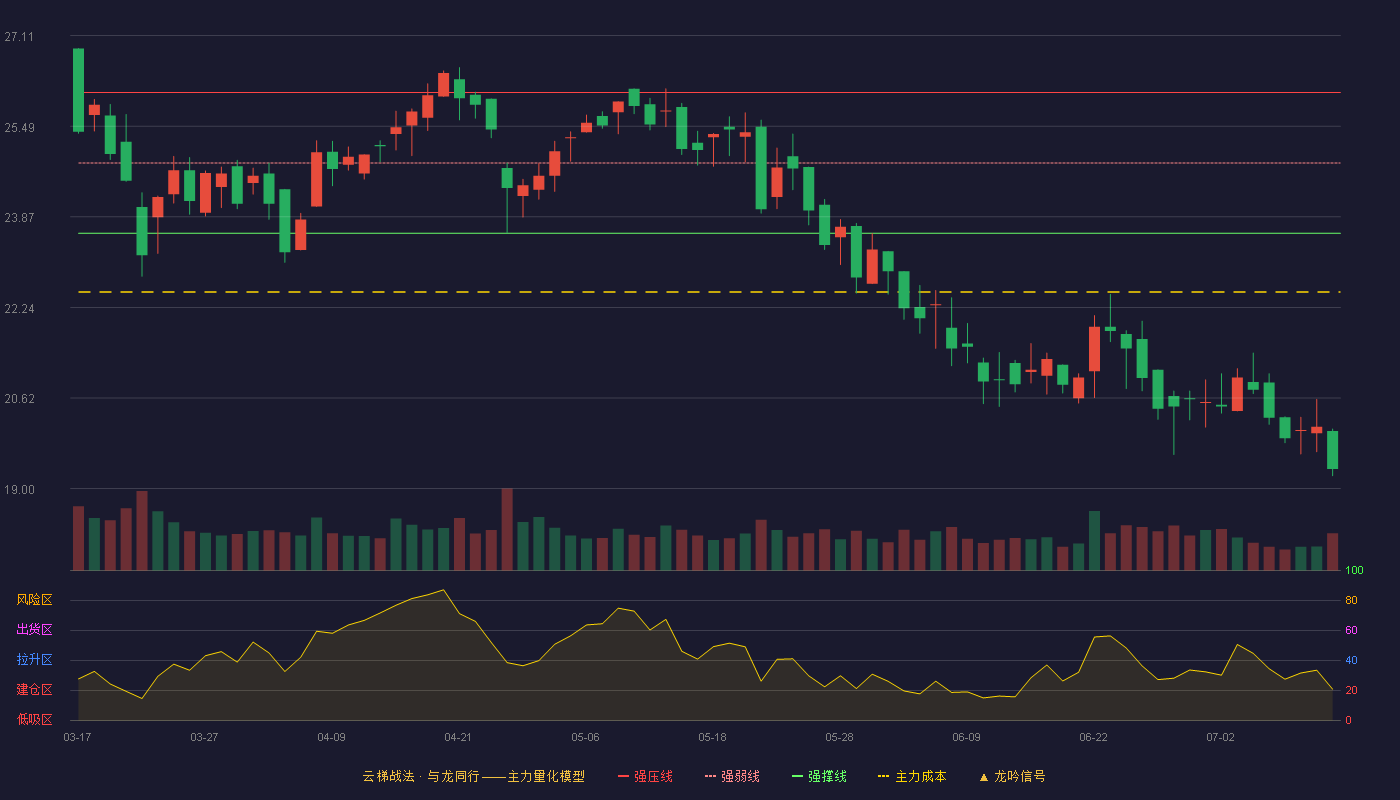Click the 低吸区 zone label

34,720
